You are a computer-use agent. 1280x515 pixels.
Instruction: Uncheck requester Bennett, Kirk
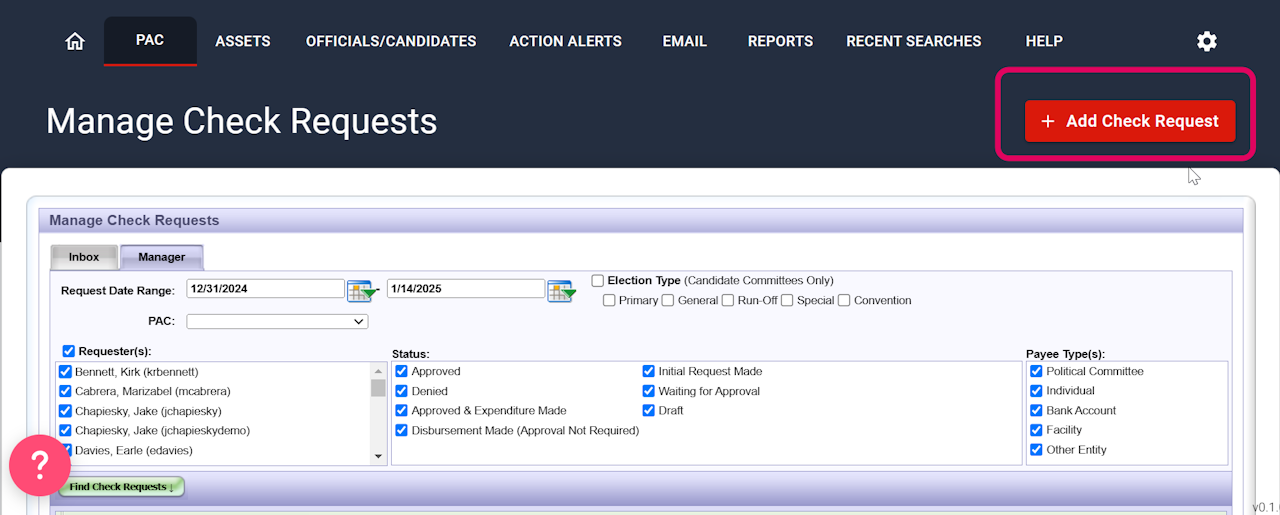point(66,371)
